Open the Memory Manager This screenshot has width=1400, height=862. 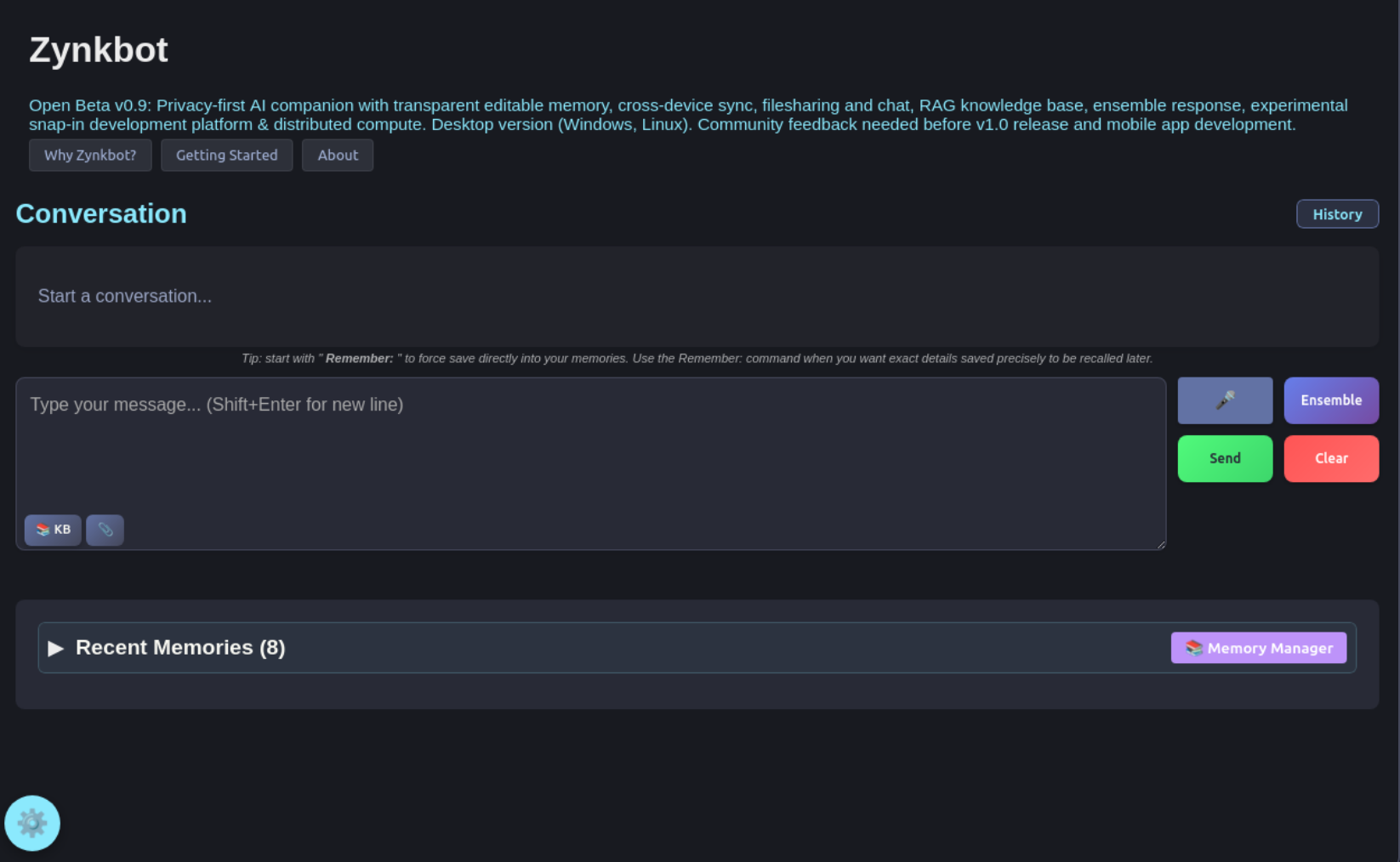1258,648
